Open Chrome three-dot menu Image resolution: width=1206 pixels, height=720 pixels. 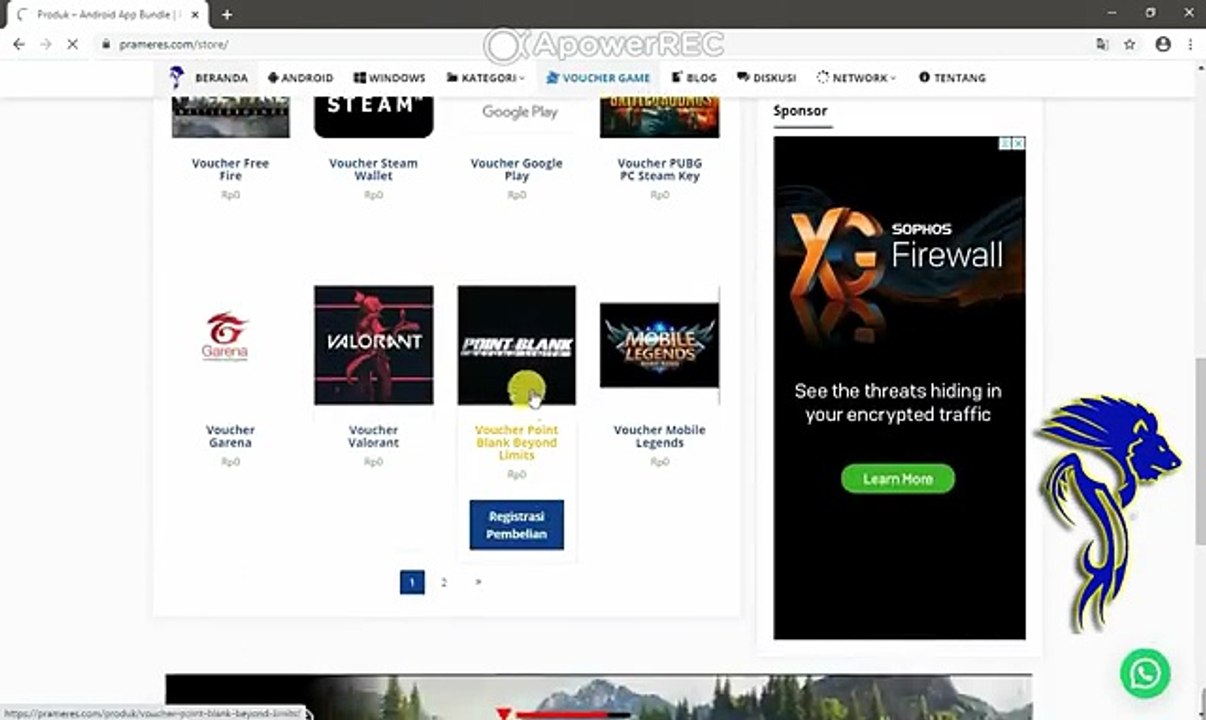(1190, 44)
